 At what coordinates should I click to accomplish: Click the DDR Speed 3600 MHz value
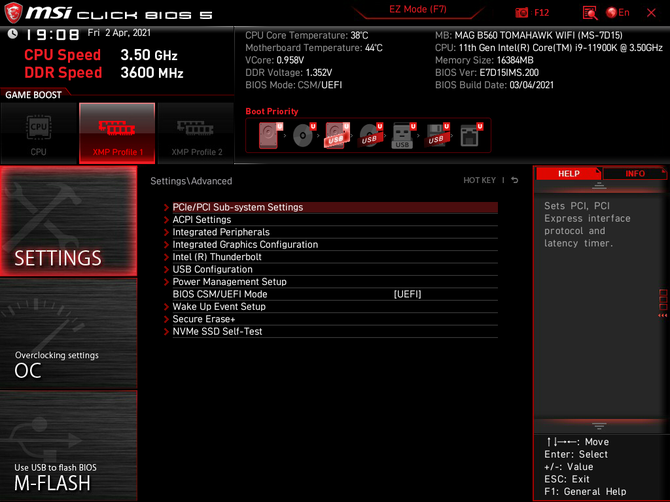click(x=152, y=73)
